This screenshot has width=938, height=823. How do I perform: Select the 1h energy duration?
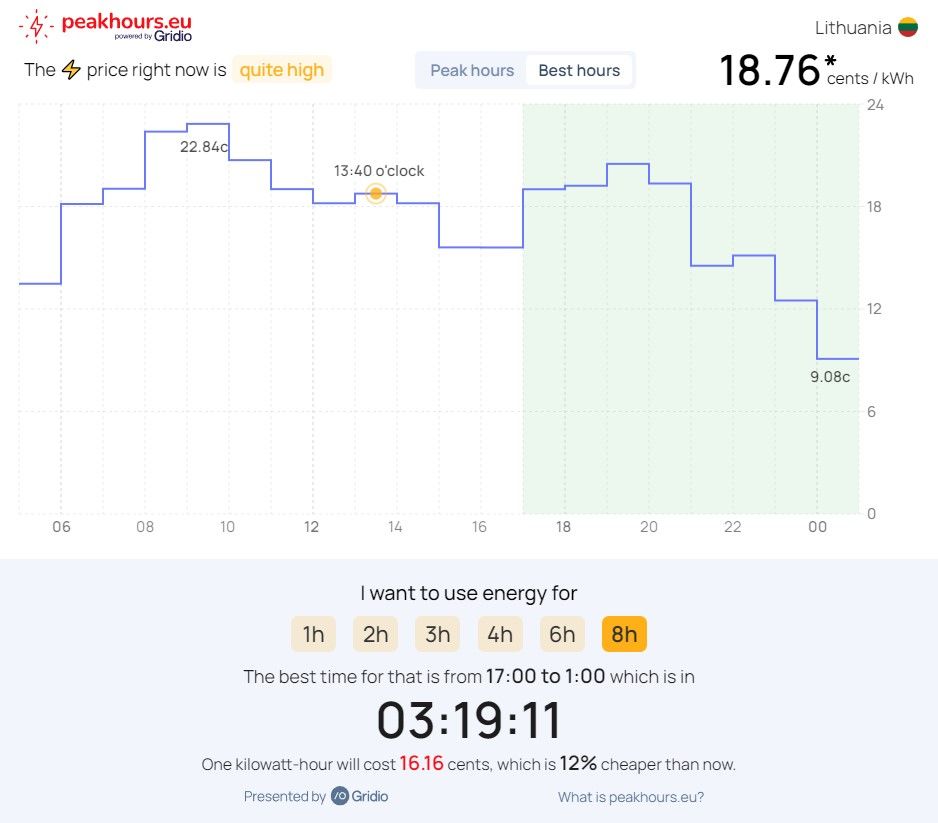tap(313, 634)
